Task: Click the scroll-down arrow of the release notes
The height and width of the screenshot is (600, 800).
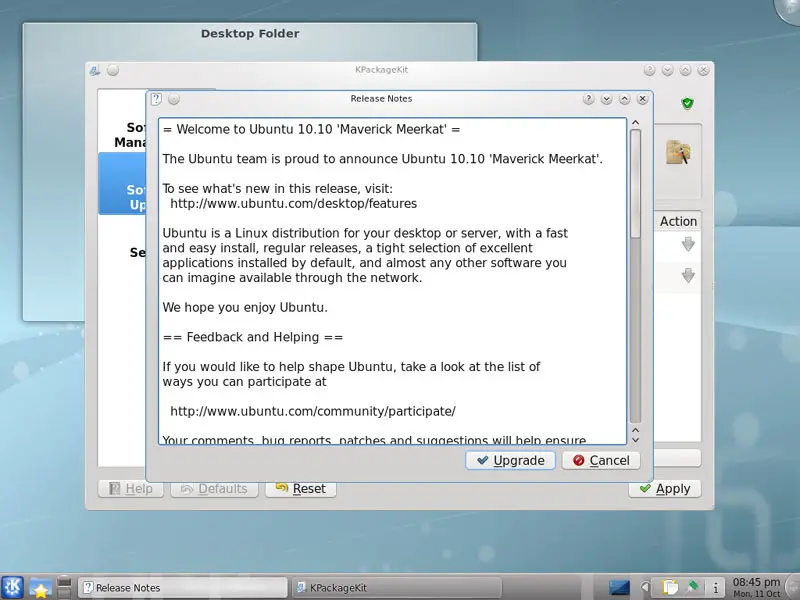Action: [x=635, y=440]
